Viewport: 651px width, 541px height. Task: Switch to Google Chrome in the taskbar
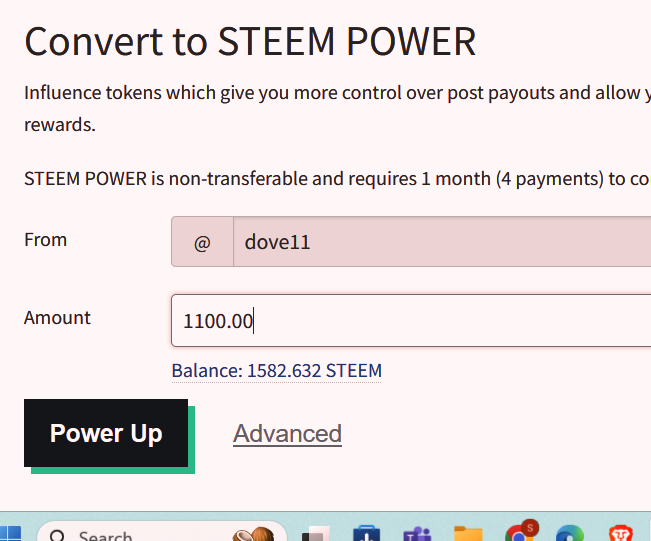519,535
